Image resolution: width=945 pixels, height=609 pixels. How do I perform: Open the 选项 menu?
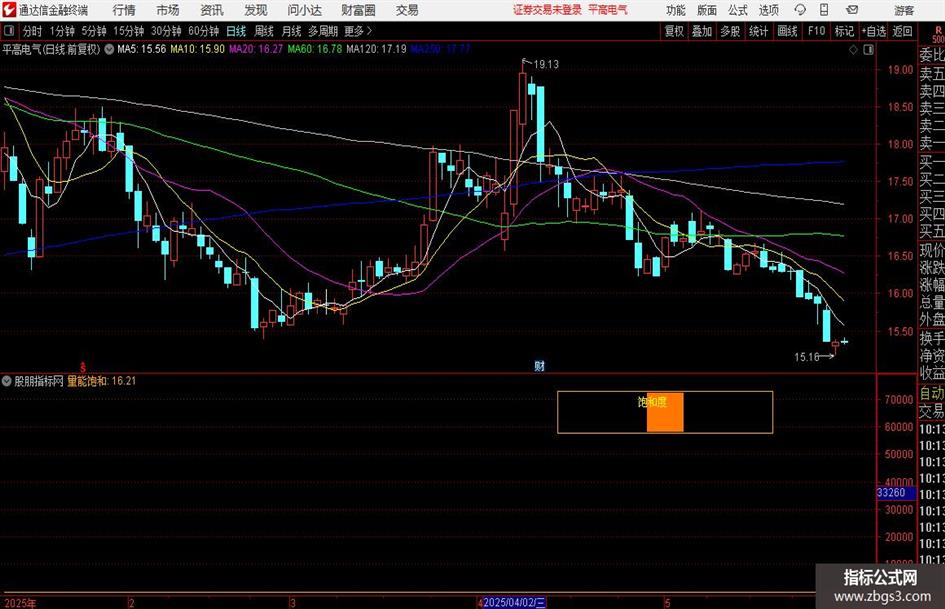coord(768,10)
